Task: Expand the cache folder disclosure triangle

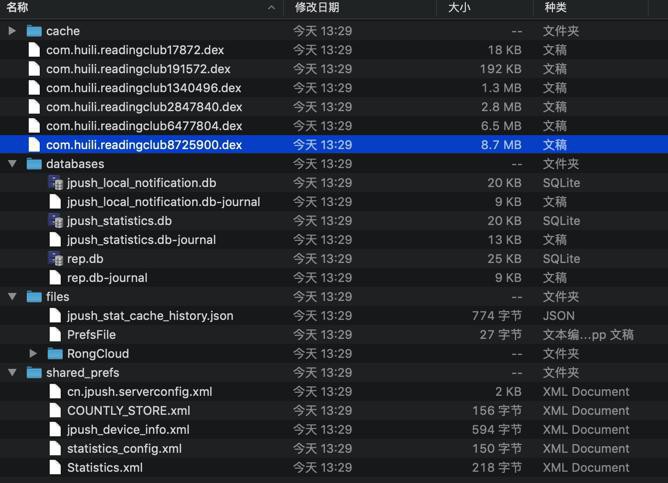Action: tap(12, 31)
